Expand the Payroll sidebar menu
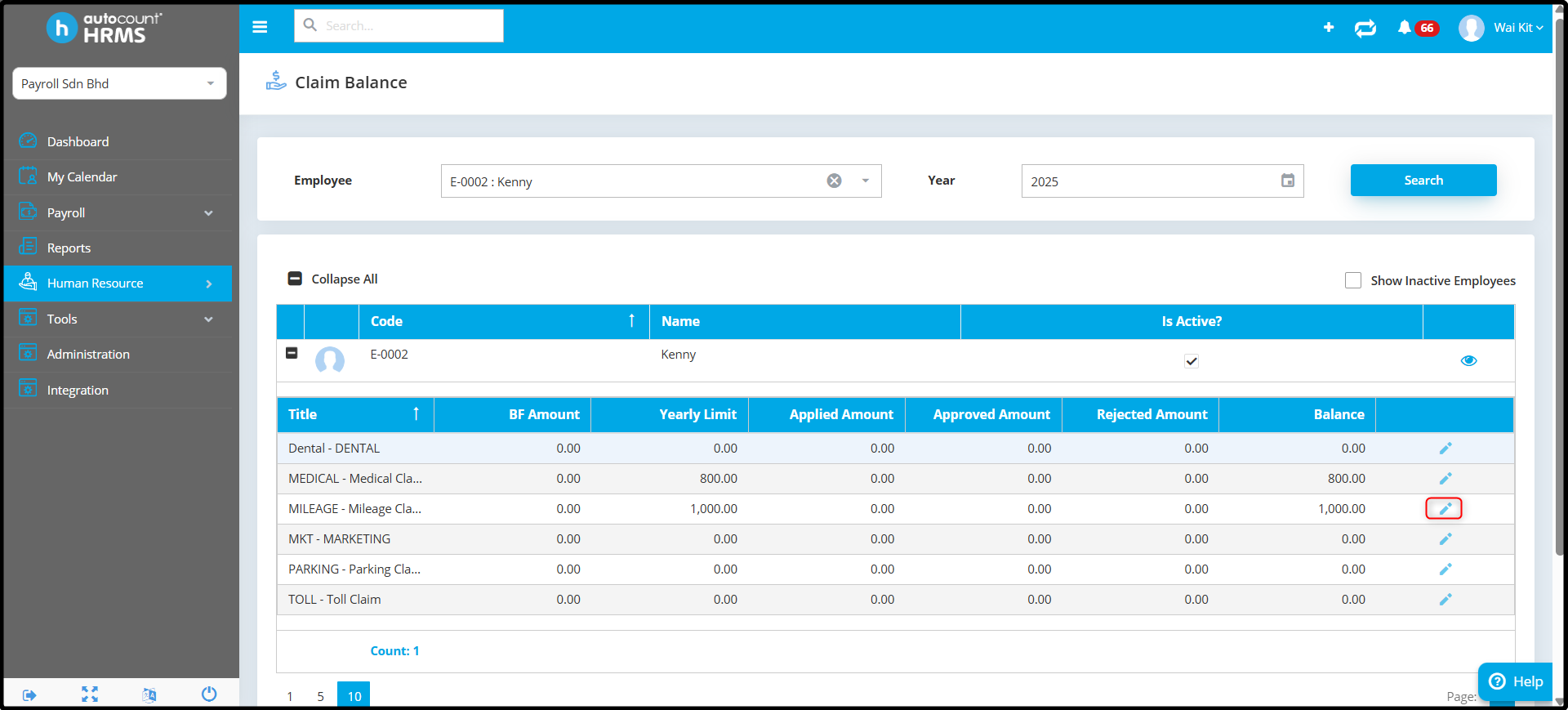Image resolution: width=1568 pixels, height=710 pixels. click(x=119, y=212)
